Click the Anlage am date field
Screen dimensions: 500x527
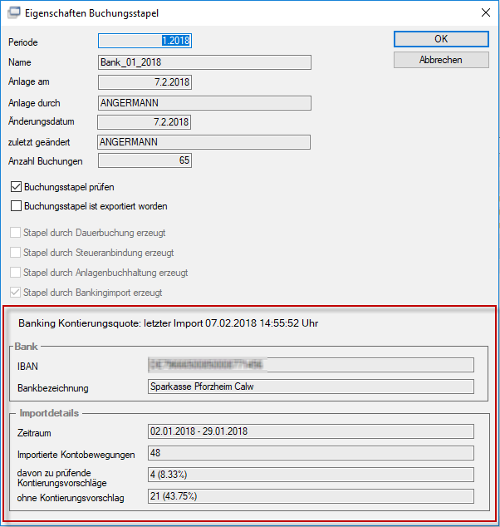[145, 82]
